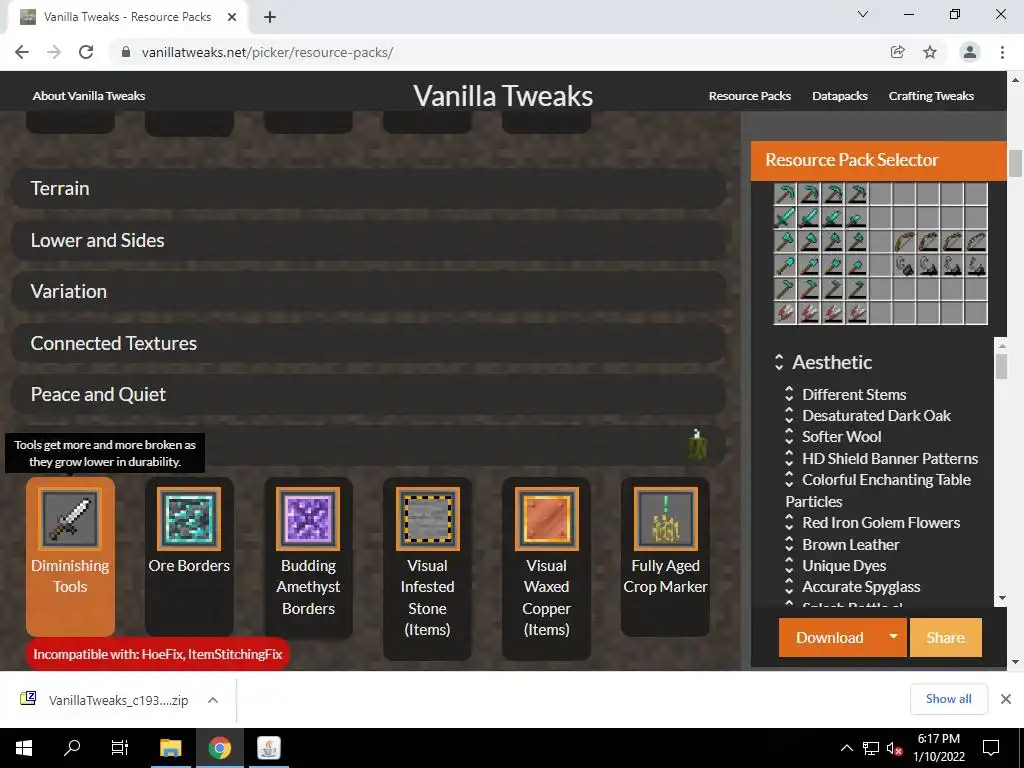
Task: Expand the Terrain category
Action: (x=368, y=189)
